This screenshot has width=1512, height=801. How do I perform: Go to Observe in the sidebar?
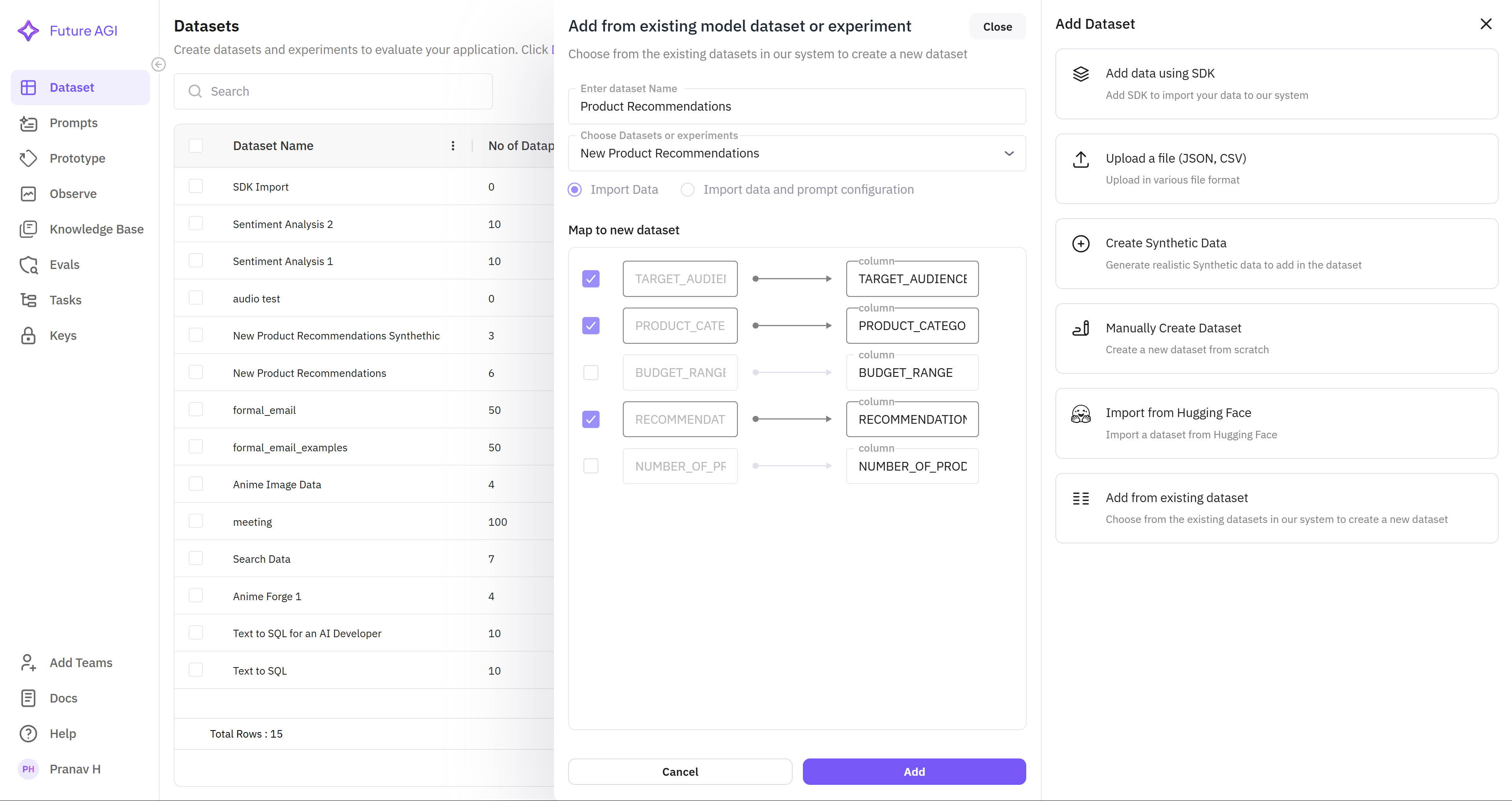pyautogui.click(x=73, y=194)
